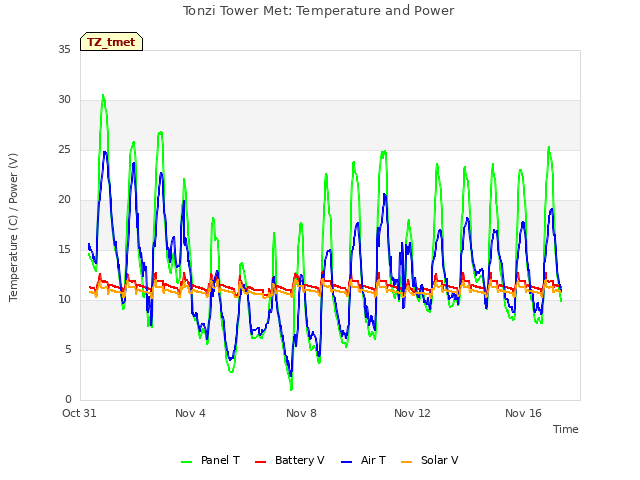Click the green Panel T legend swatch

pyautogui.click(x=187, y=462)
